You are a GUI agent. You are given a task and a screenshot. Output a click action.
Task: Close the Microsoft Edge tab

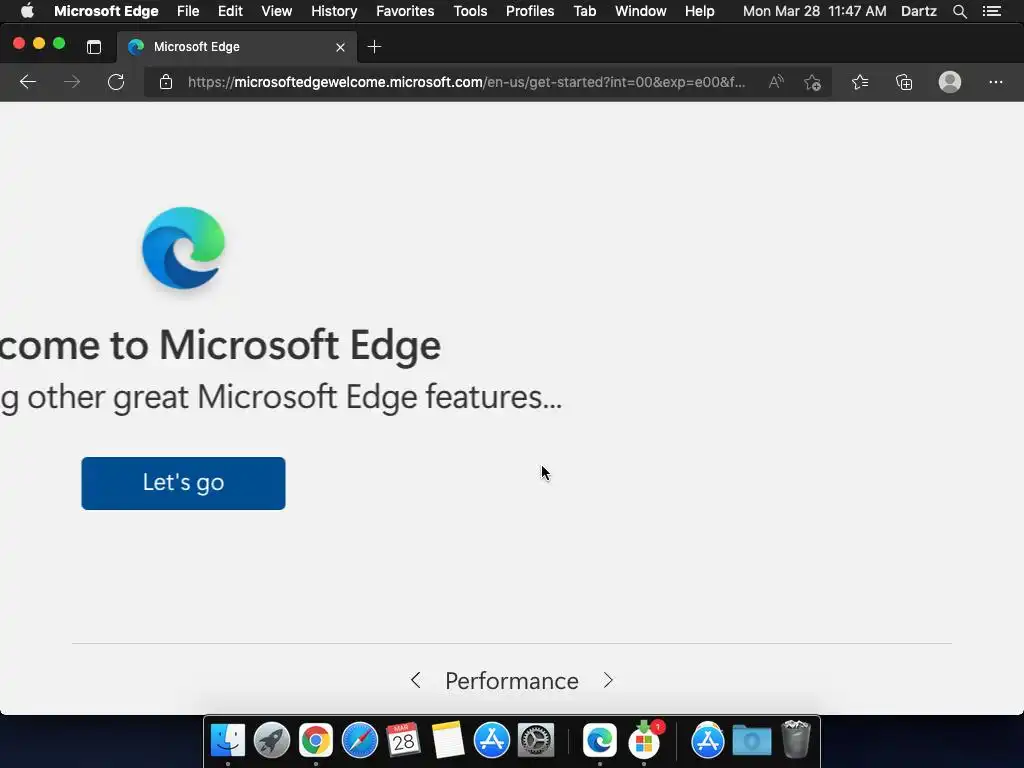tap(340, 47)
